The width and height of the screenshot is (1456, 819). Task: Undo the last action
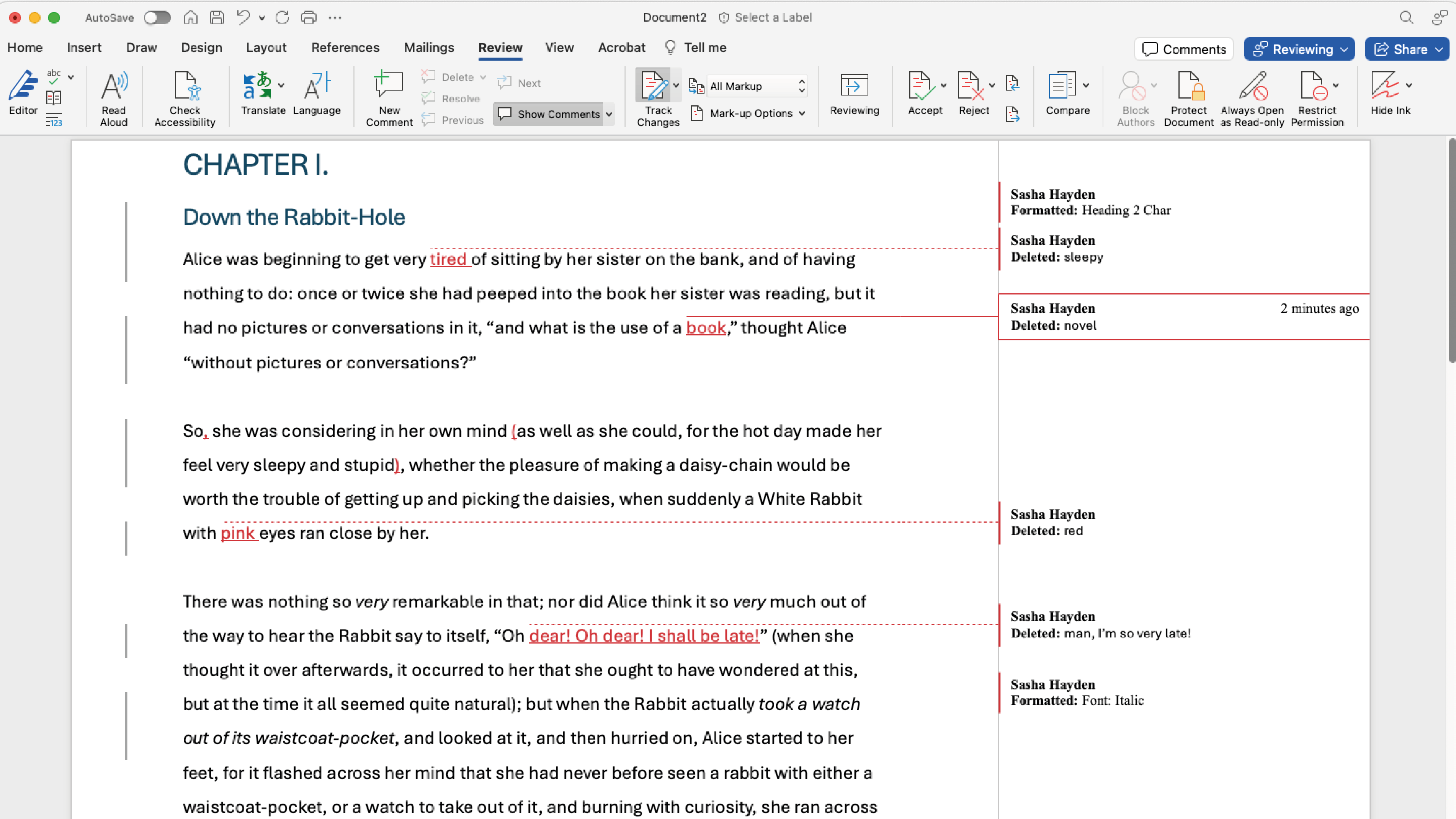click(243, 17)
